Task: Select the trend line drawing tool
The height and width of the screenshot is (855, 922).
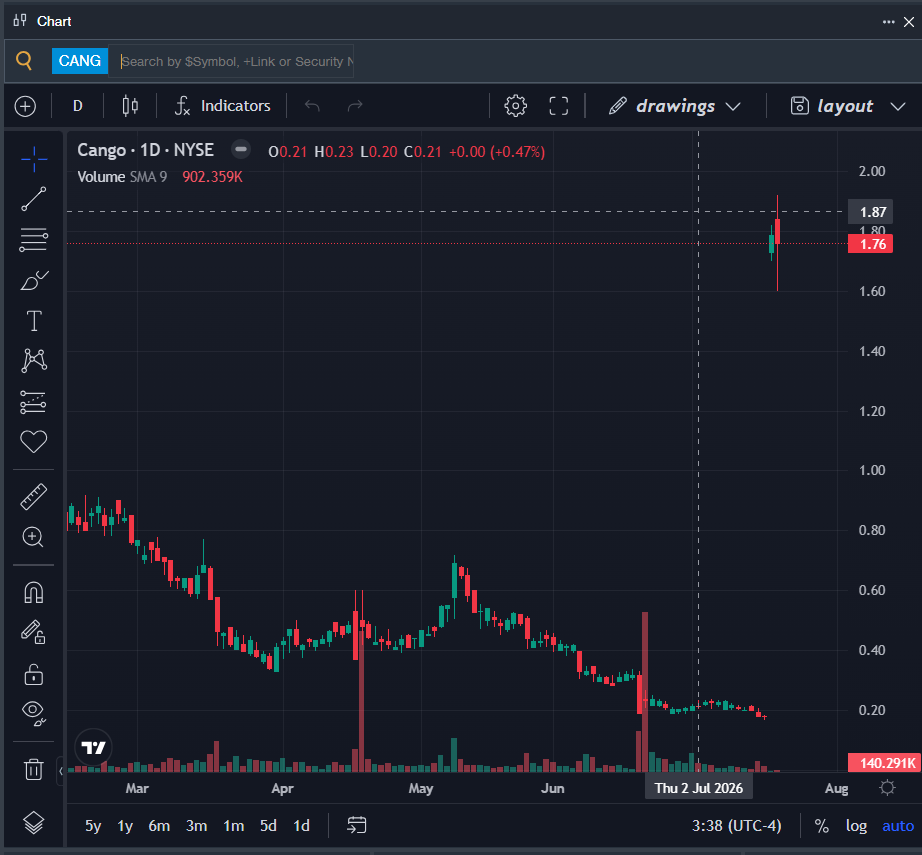Action: [x=34, y=199]
